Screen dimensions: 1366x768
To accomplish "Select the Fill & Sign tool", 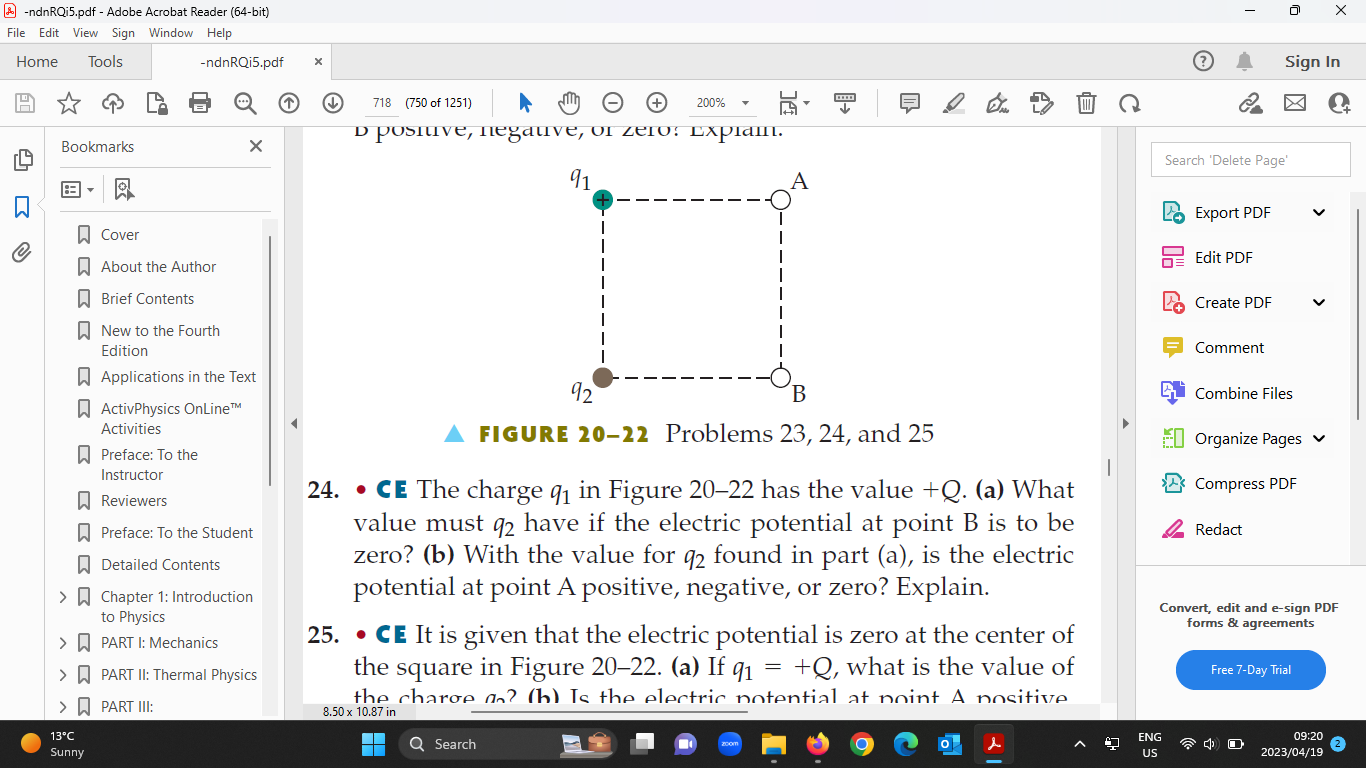I will coord(997,103).
